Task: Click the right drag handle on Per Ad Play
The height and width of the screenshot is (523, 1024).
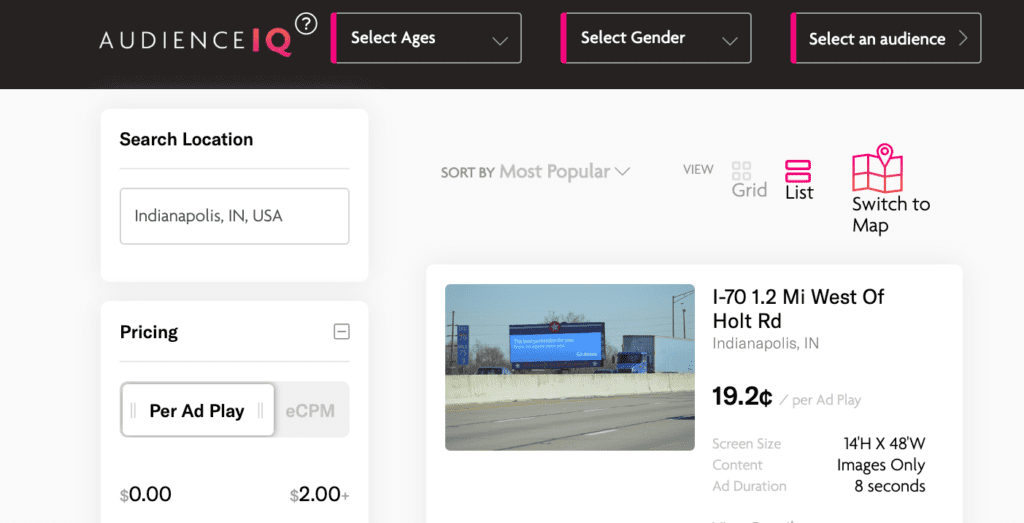Action: 261,410
